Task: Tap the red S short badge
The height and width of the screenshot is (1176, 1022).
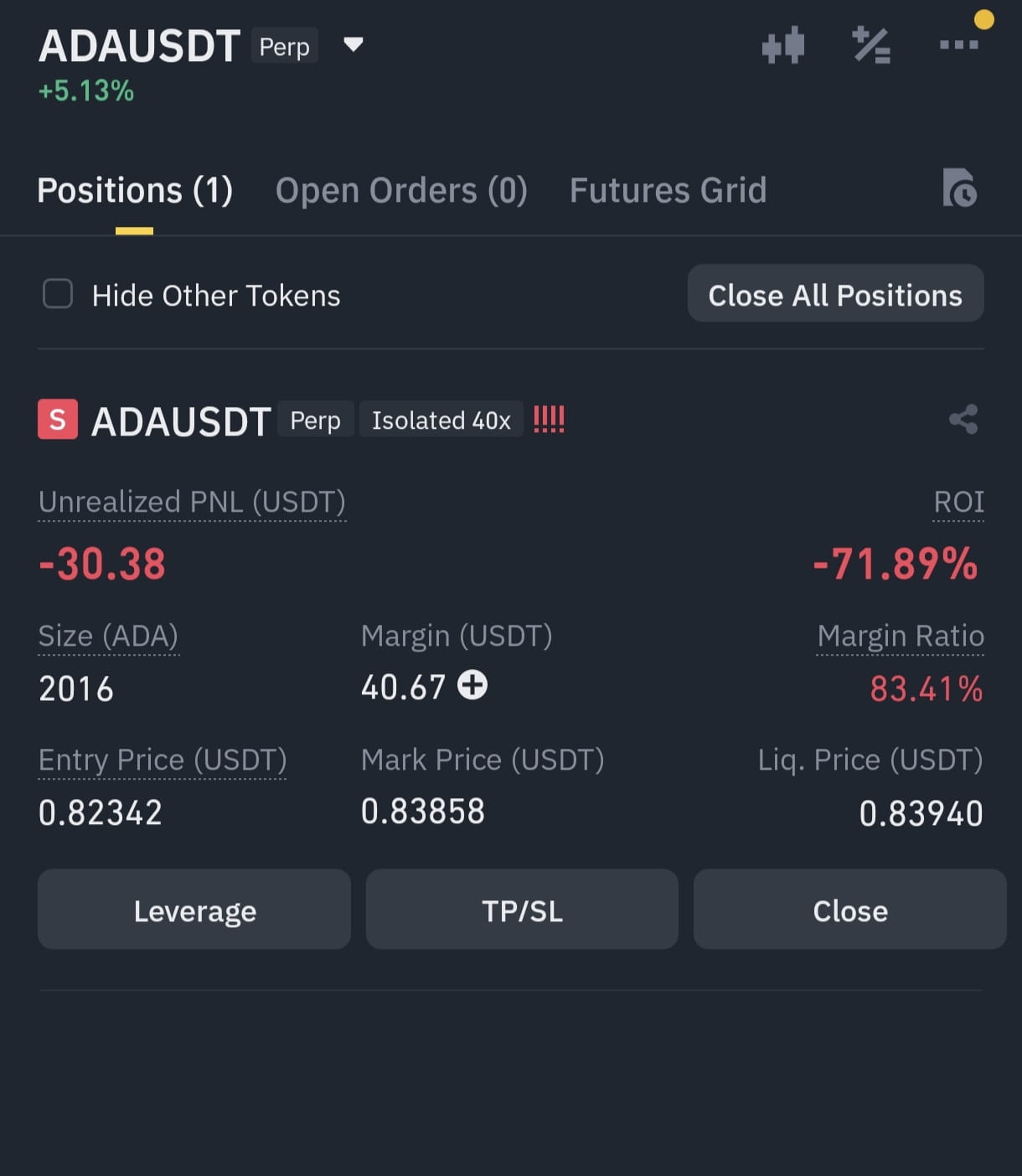Action: [58, 419]
